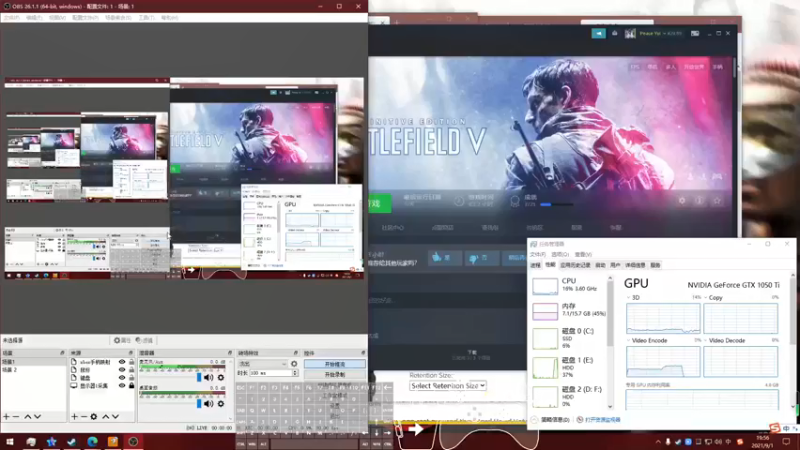Open 选项(O) menu in Task Manager
This screenshot has height=450, width=800.
[560, 254]
